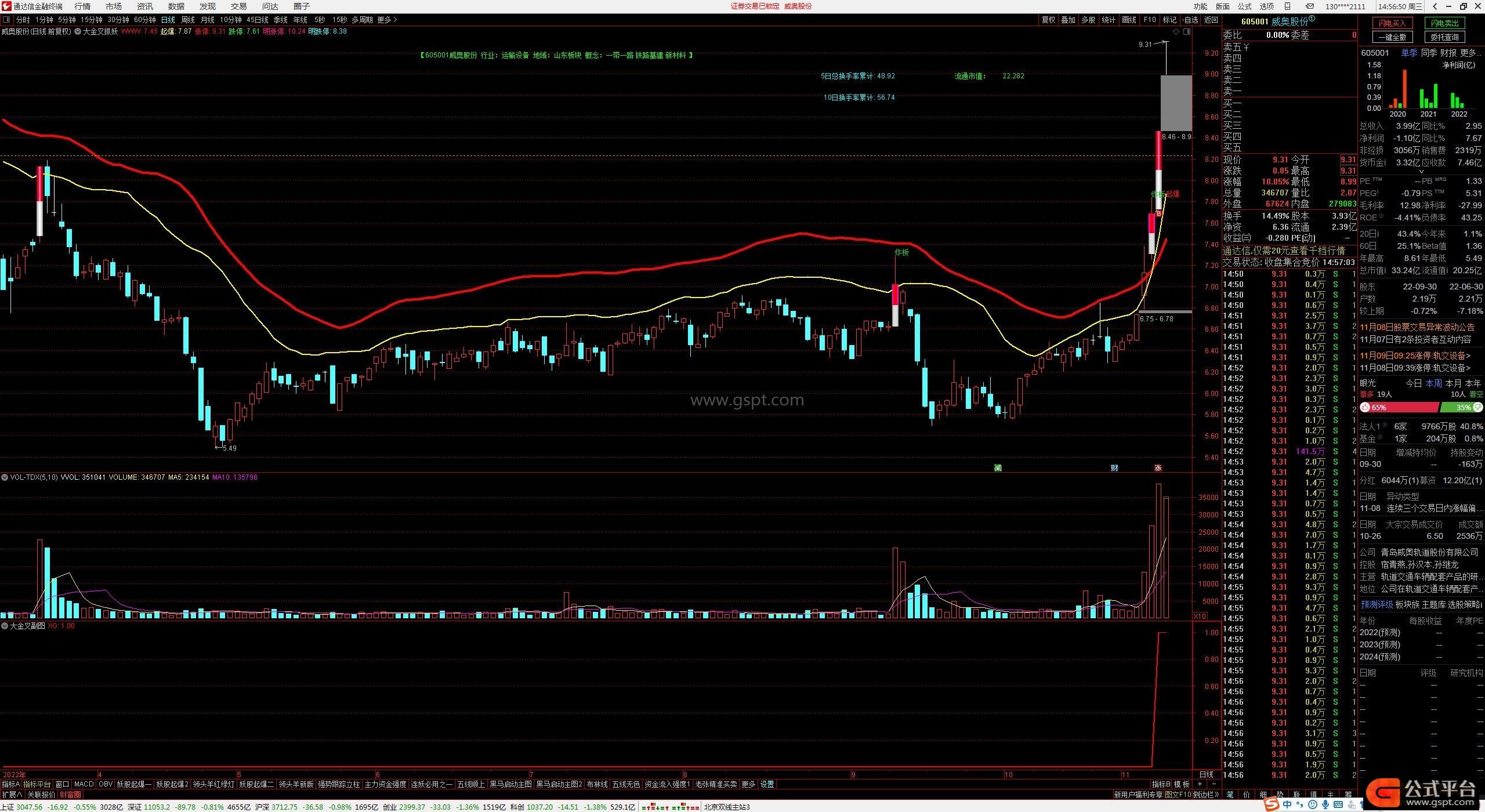This screenshot has height=812, width=1485.
Task: Toggle 叠加 overlay stock option
Action: (x=1068, y=20)
